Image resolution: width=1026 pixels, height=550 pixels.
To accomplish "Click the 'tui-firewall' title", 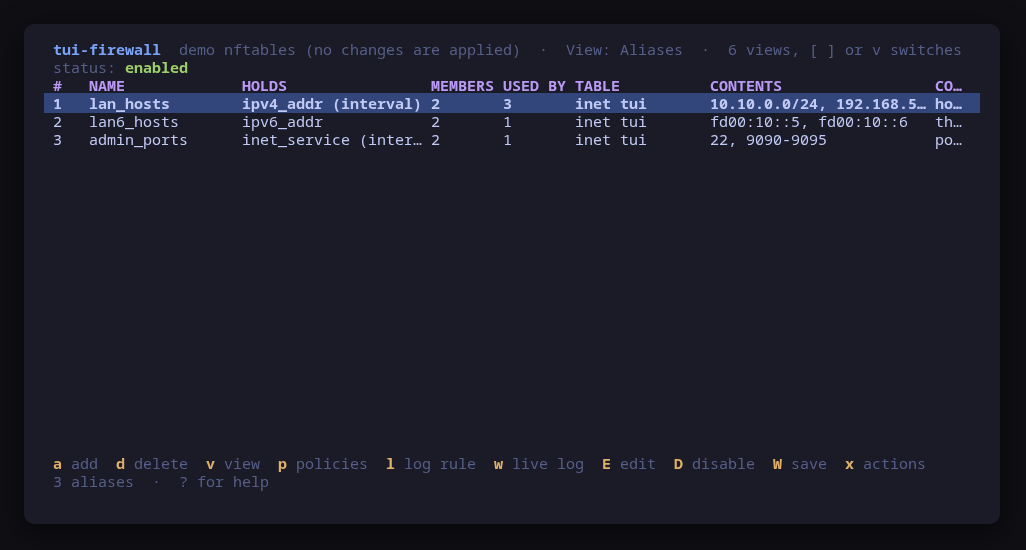I will 107,50.
